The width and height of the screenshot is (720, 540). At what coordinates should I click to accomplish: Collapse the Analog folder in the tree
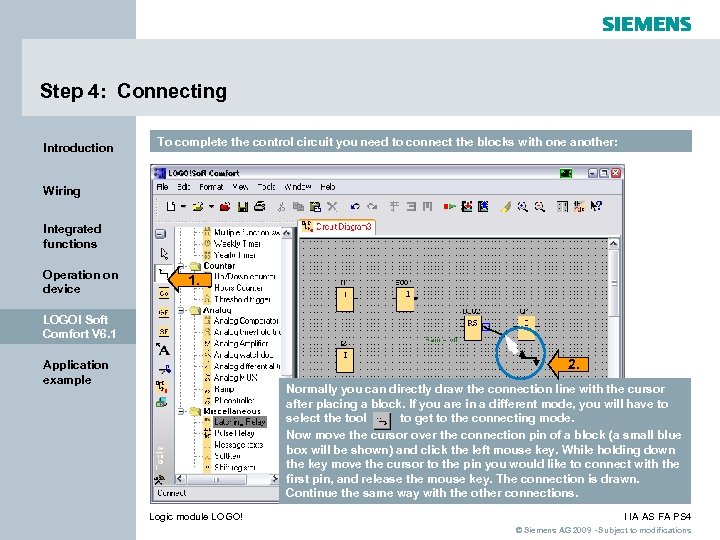181,310
